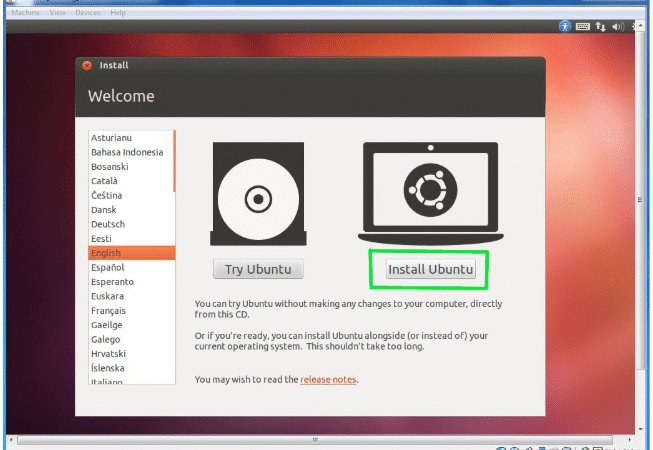Click the Try Ubuntu button
Viewport: 653px width, 450px height.
tap(258, 269)
